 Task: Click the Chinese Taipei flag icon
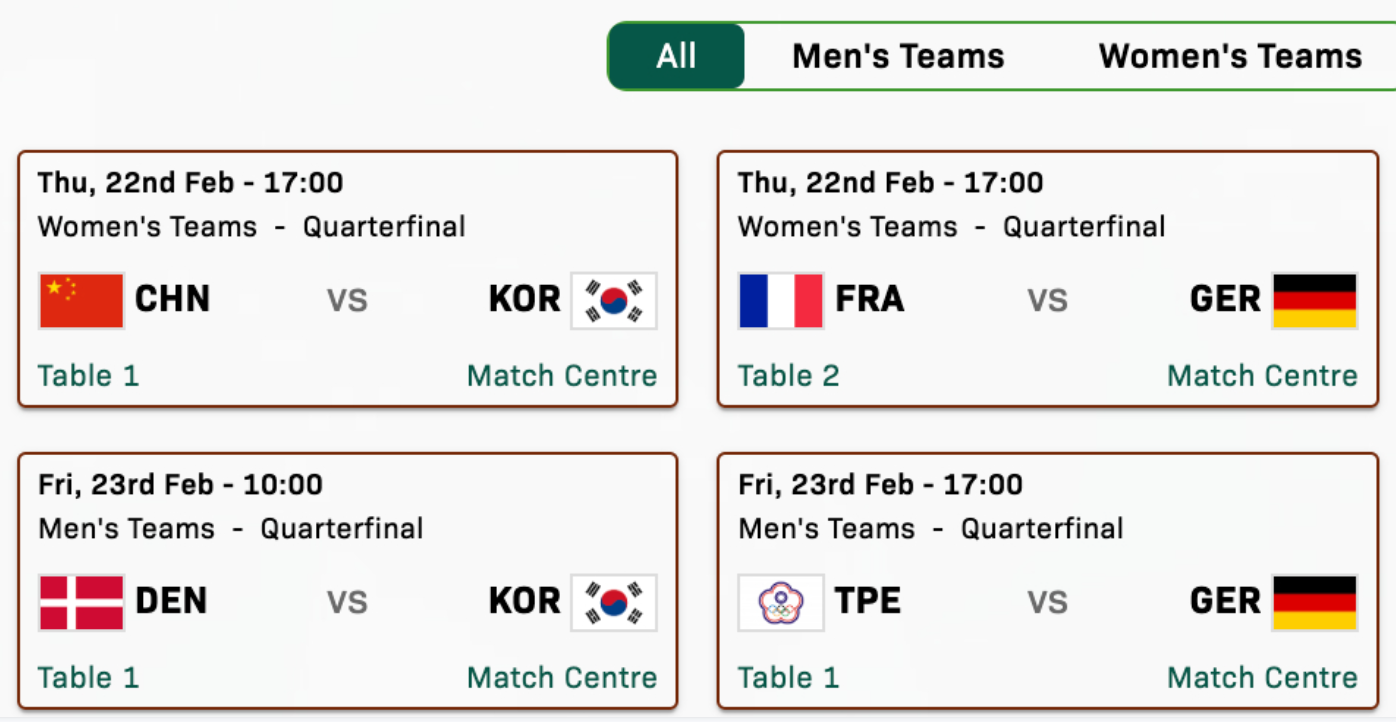(x=782, y=602)
